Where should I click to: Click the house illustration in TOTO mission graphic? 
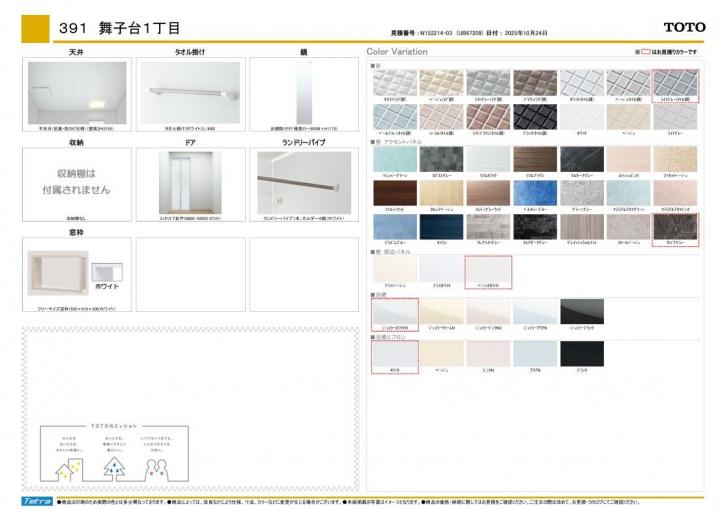click(x=69, y=469)
